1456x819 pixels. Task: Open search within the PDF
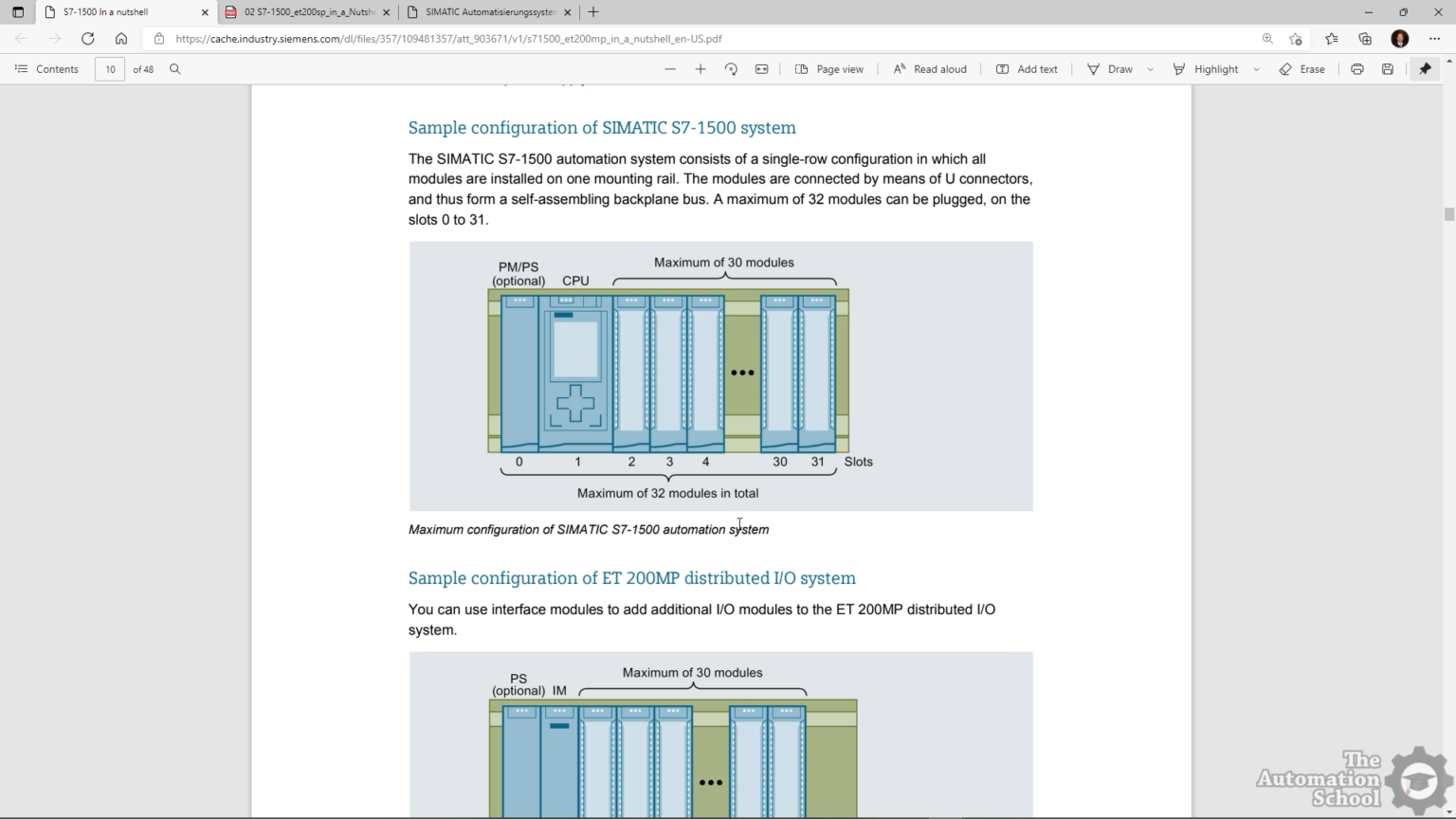tap(174, 68)
